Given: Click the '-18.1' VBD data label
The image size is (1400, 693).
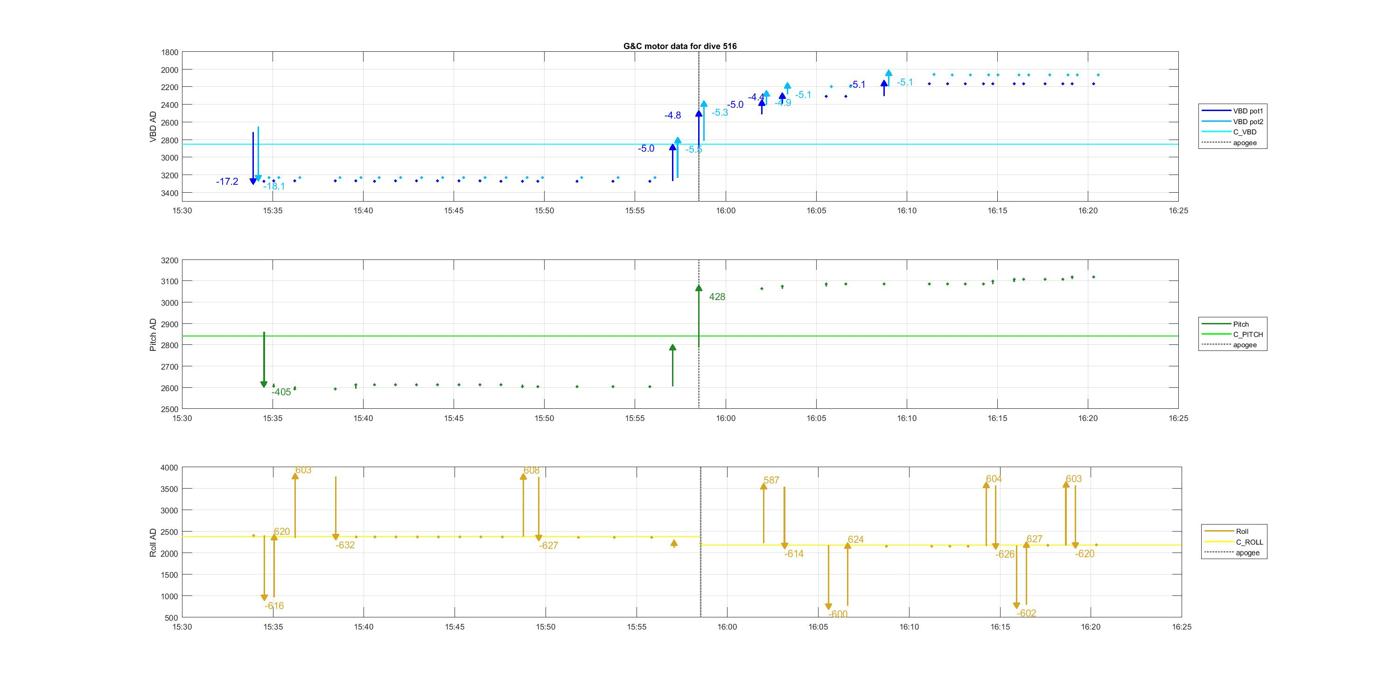Looking at the screenshot, I should pos(274,186).
